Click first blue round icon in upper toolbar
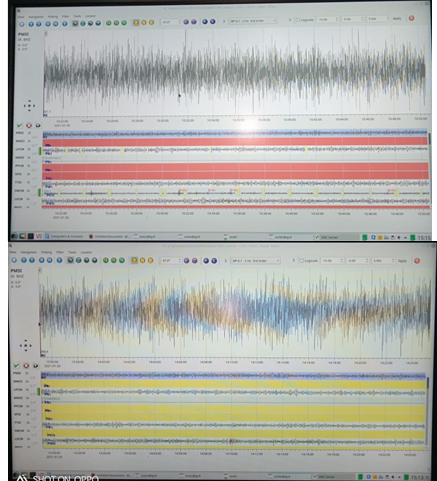 22,24
